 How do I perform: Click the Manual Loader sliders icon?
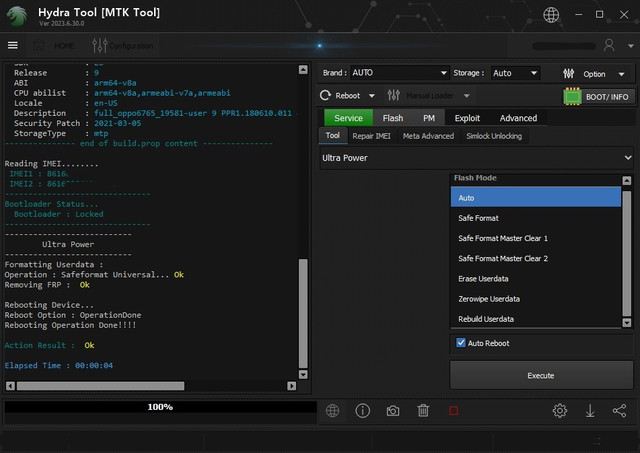[x=393, y=95]
